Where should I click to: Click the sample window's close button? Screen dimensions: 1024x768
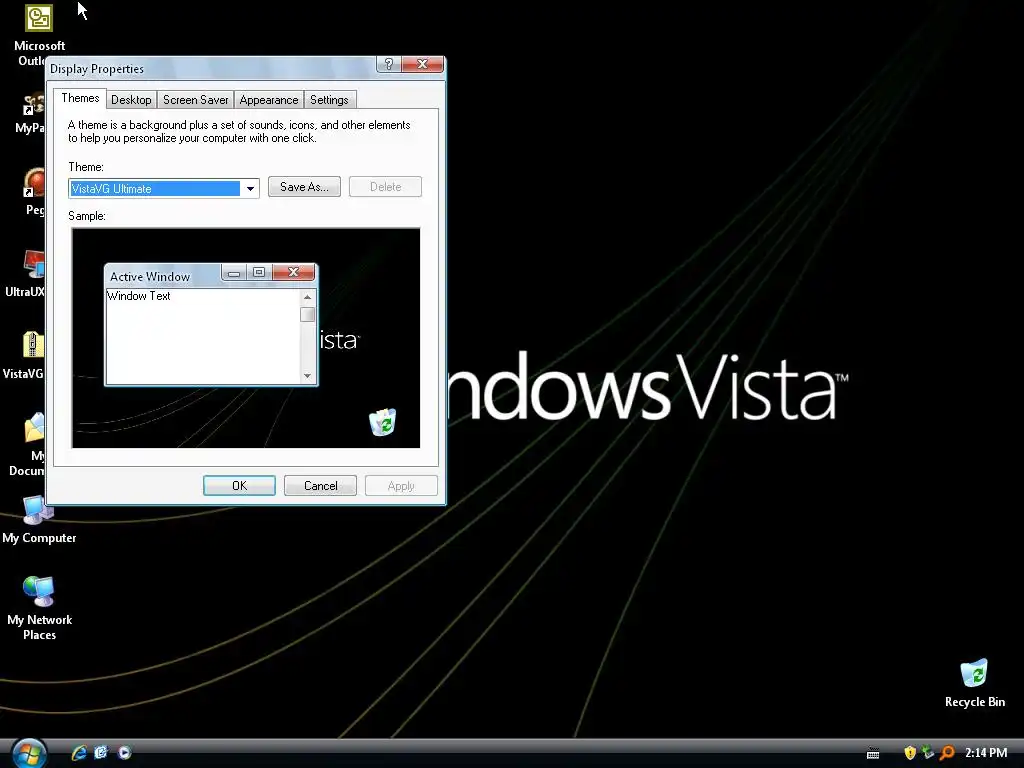click(x=294, y=272)
